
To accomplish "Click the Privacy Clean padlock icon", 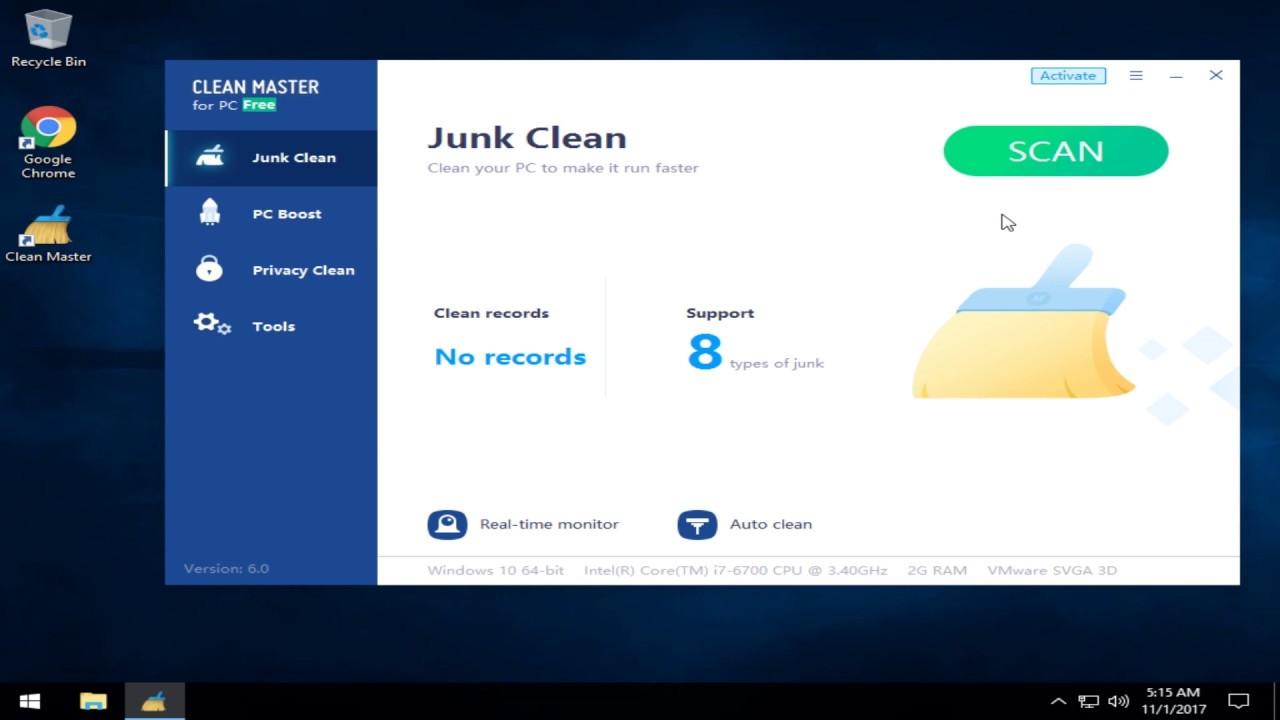I will coord(209,269).
